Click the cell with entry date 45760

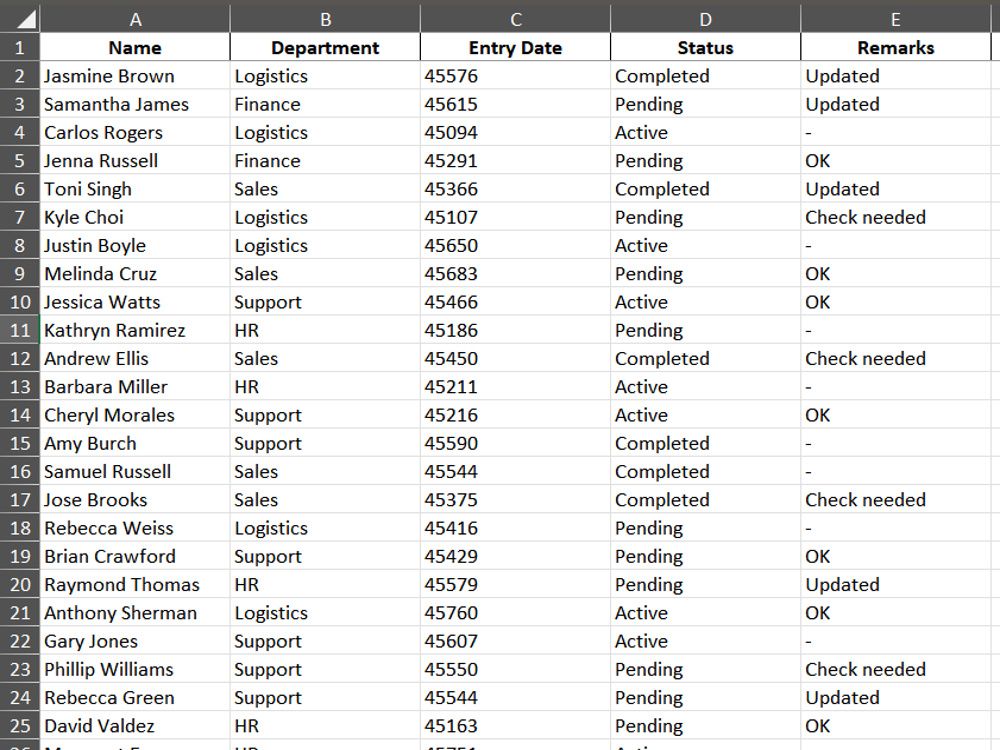(515, 613)
